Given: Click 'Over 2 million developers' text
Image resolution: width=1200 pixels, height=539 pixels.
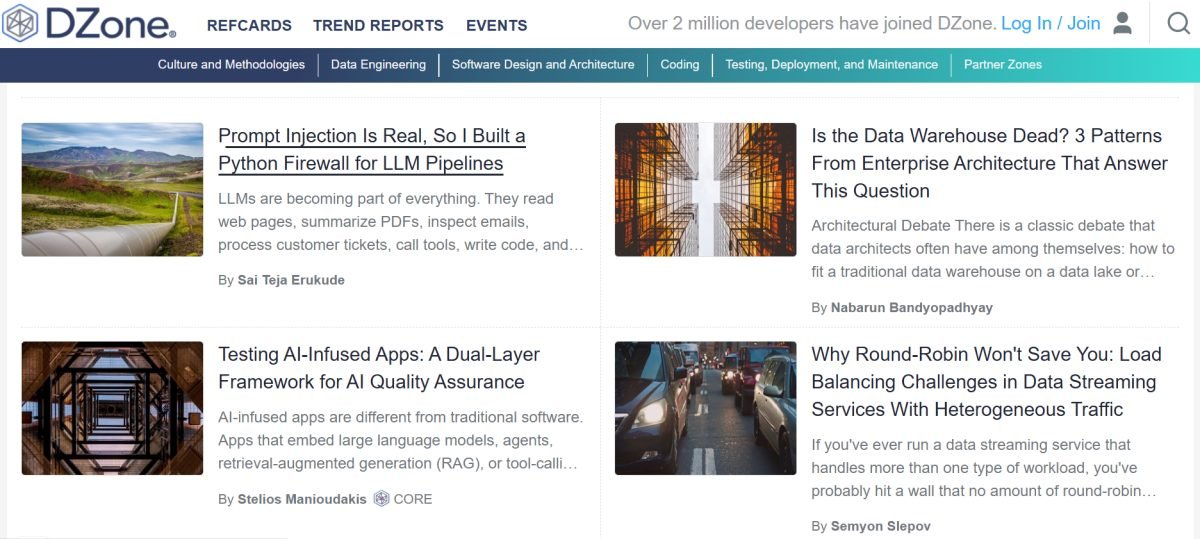Looking at the screenshot, I should tap(811, 23).
